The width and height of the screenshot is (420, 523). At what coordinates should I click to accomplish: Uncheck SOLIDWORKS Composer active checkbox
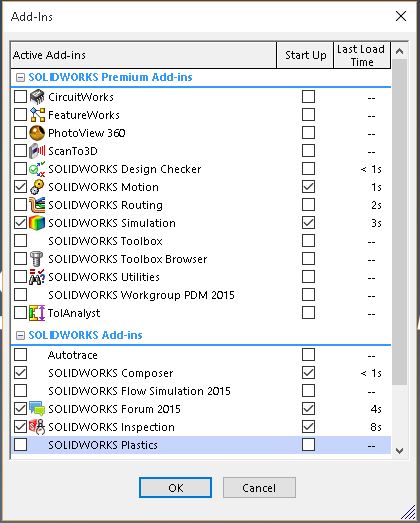[21, 373]
